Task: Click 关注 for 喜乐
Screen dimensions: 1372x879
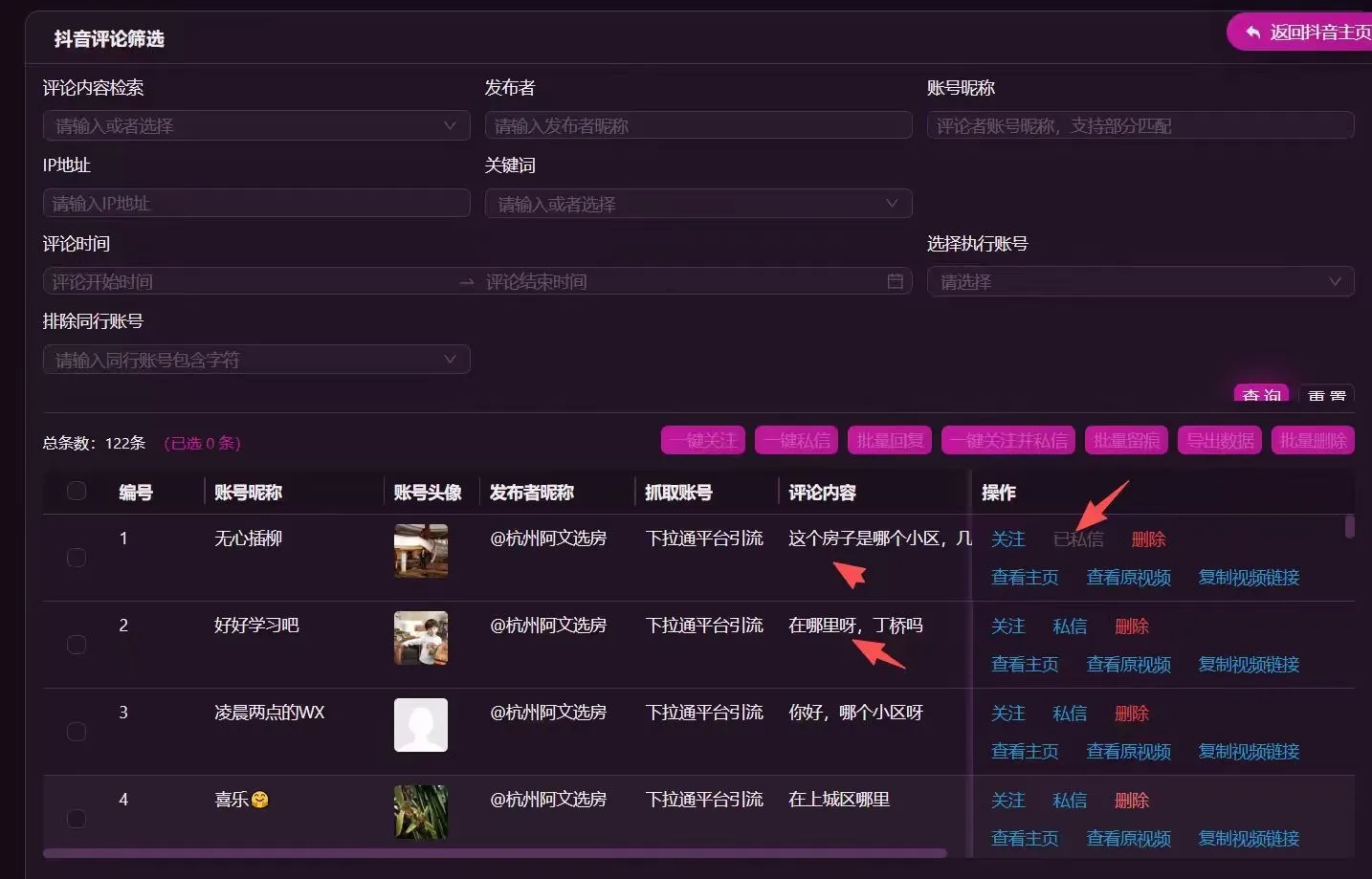Action: pyautogui.click(x=1008, y=801)
